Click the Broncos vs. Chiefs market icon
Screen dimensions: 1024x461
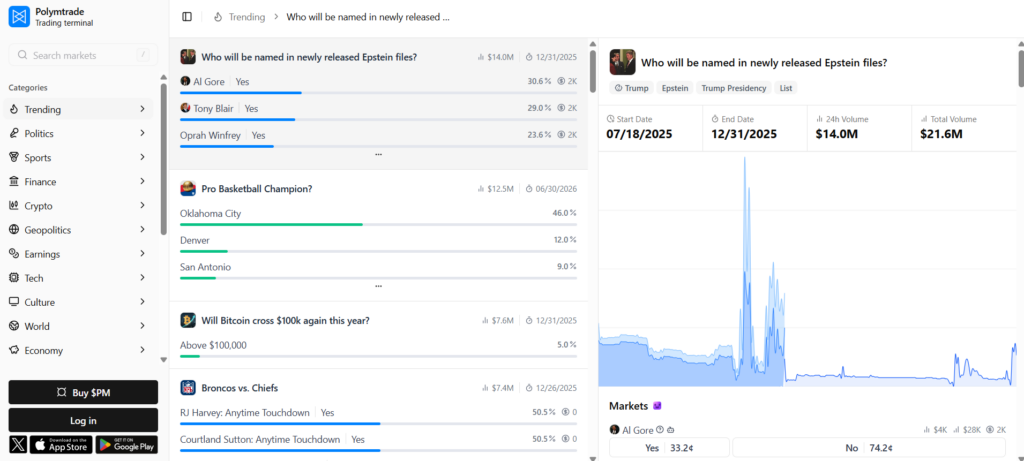coord(187,387)
